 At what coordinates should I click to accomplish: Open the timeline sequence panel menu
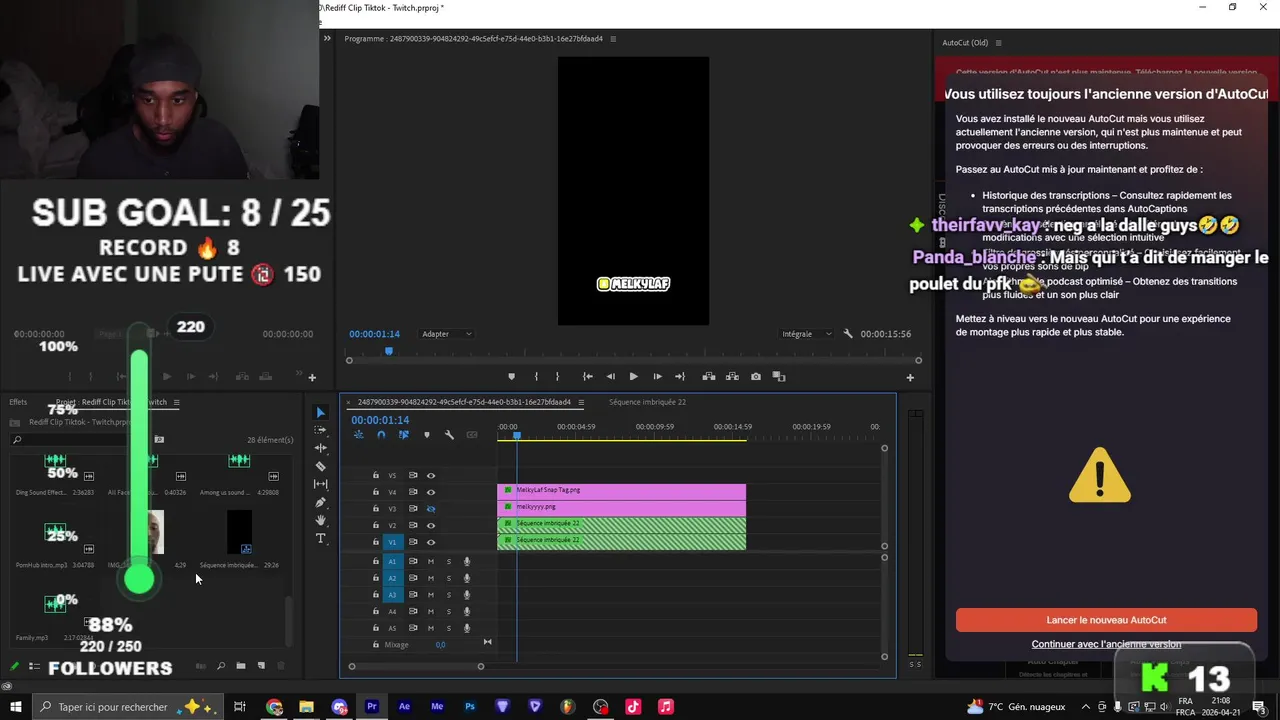tap(581, 402)
